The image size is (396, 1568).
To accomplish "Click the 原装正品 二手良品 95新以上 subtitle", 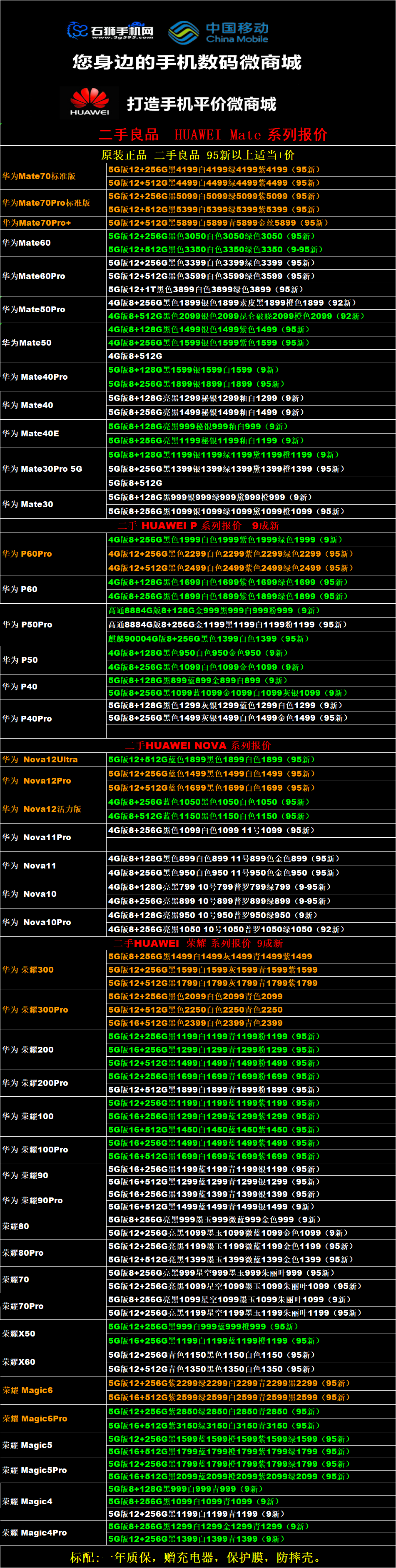I will [x=198, y=154].
